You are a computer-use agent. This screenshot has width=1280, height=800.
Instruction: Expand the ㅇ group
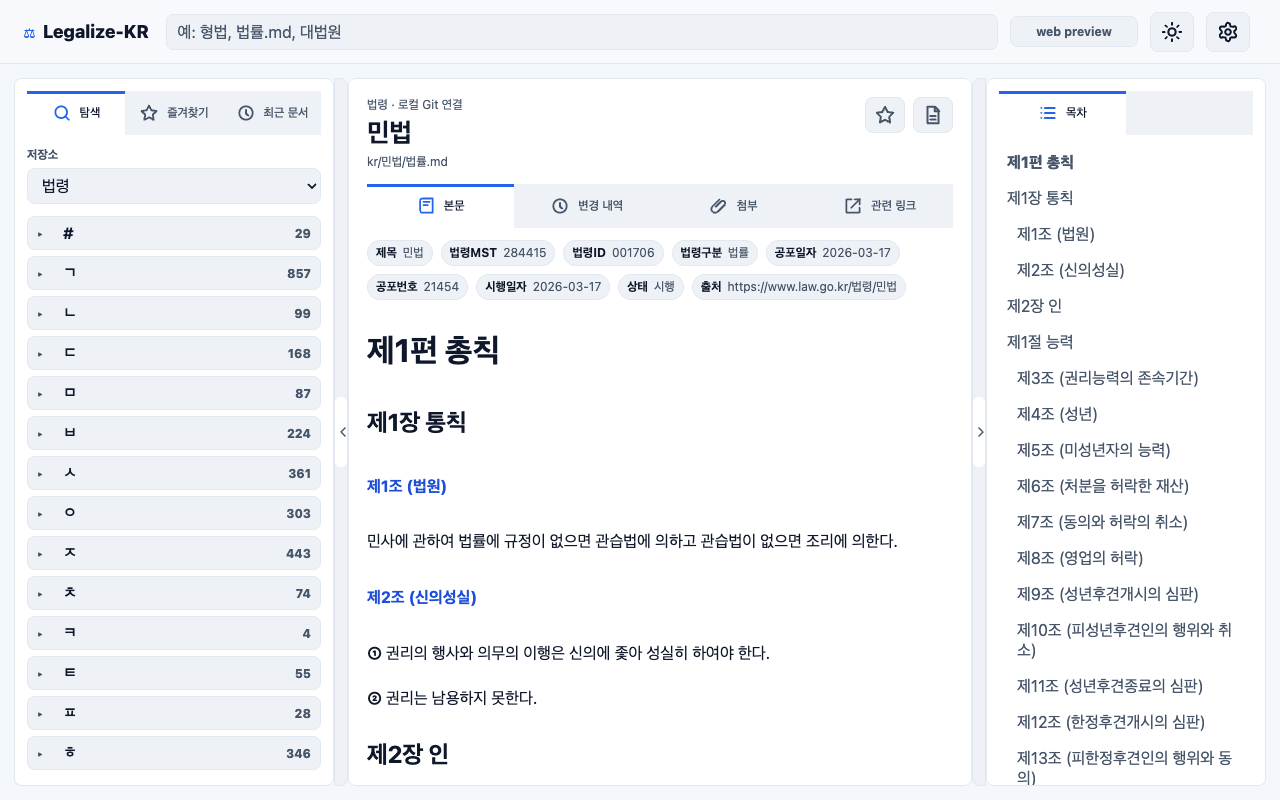pyautogui.click(x=174, y=513)
